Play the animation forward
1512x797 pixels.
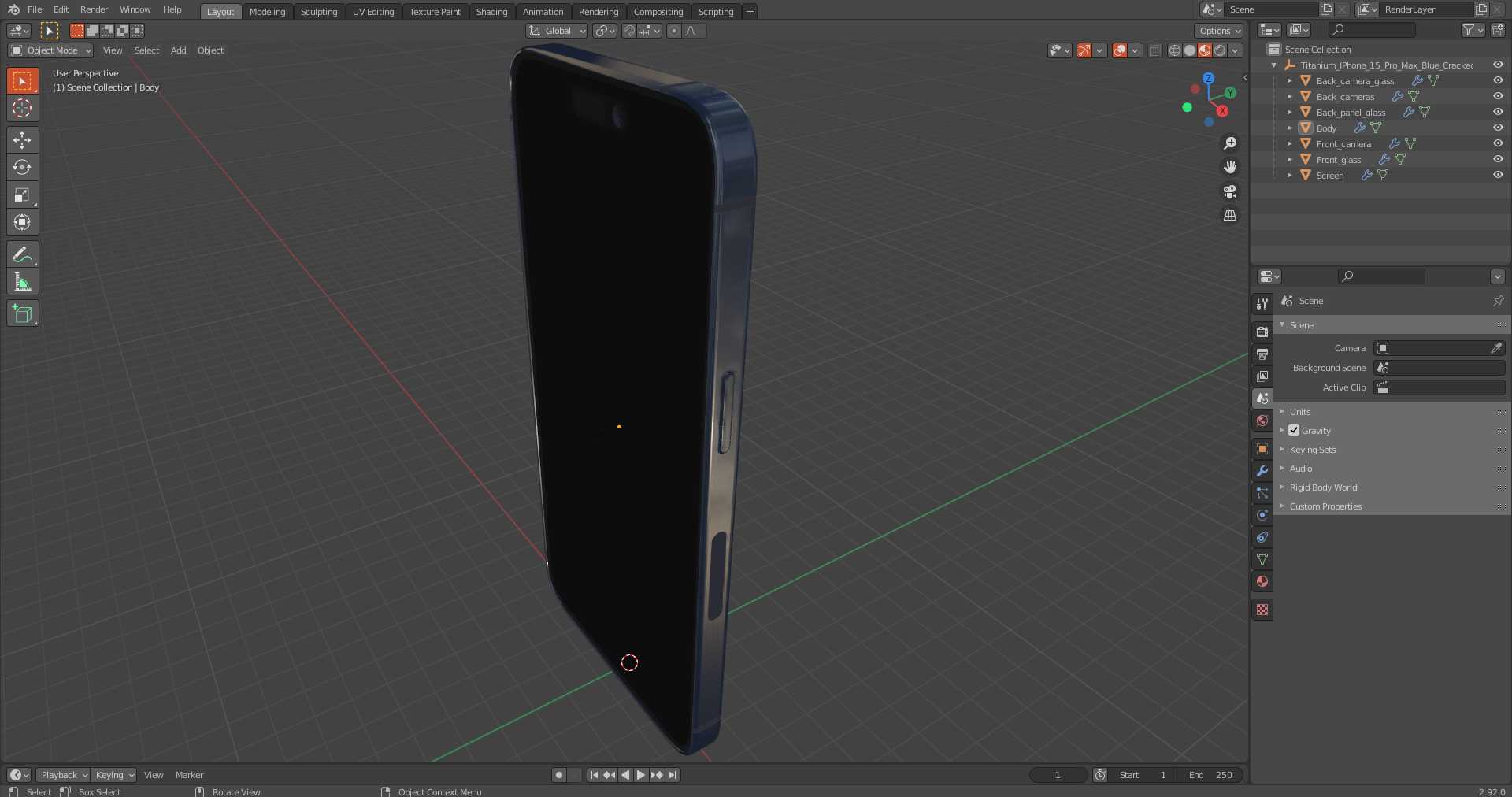tap(640, 775)
